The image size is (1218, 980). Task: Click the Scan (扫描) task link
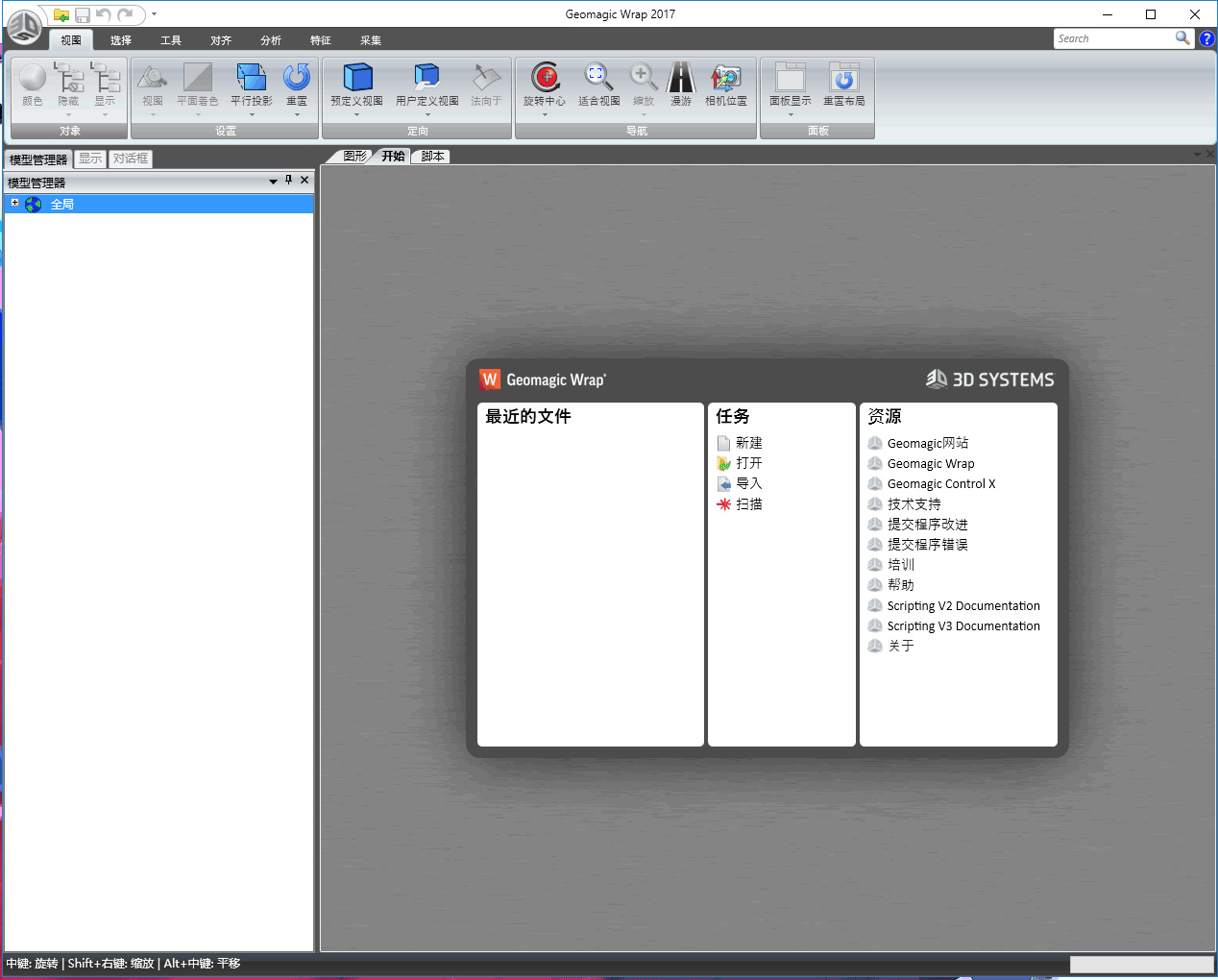[748, 504]
